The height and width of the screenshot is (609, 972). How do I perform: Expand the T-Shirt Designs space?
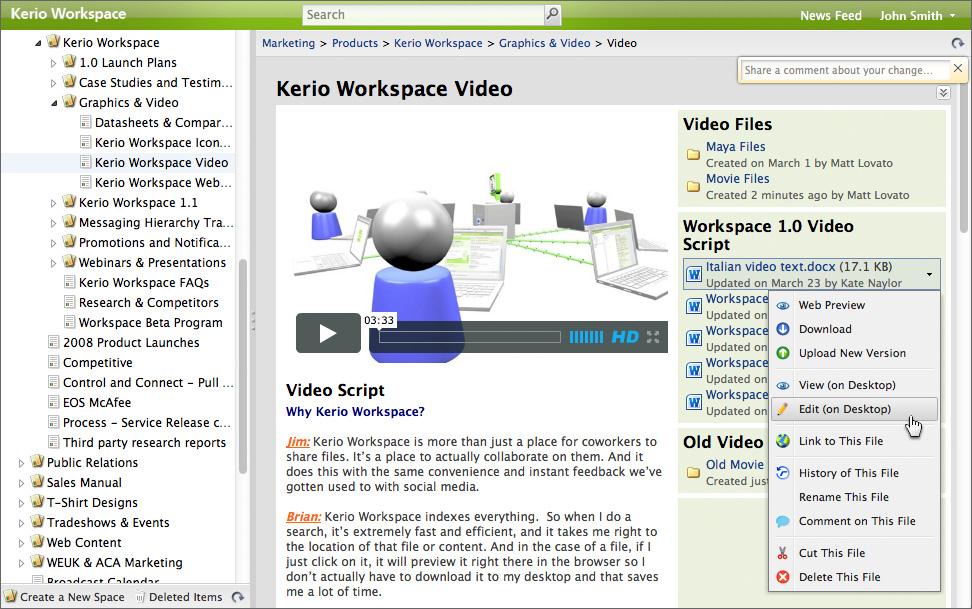(x=22, y=503)
